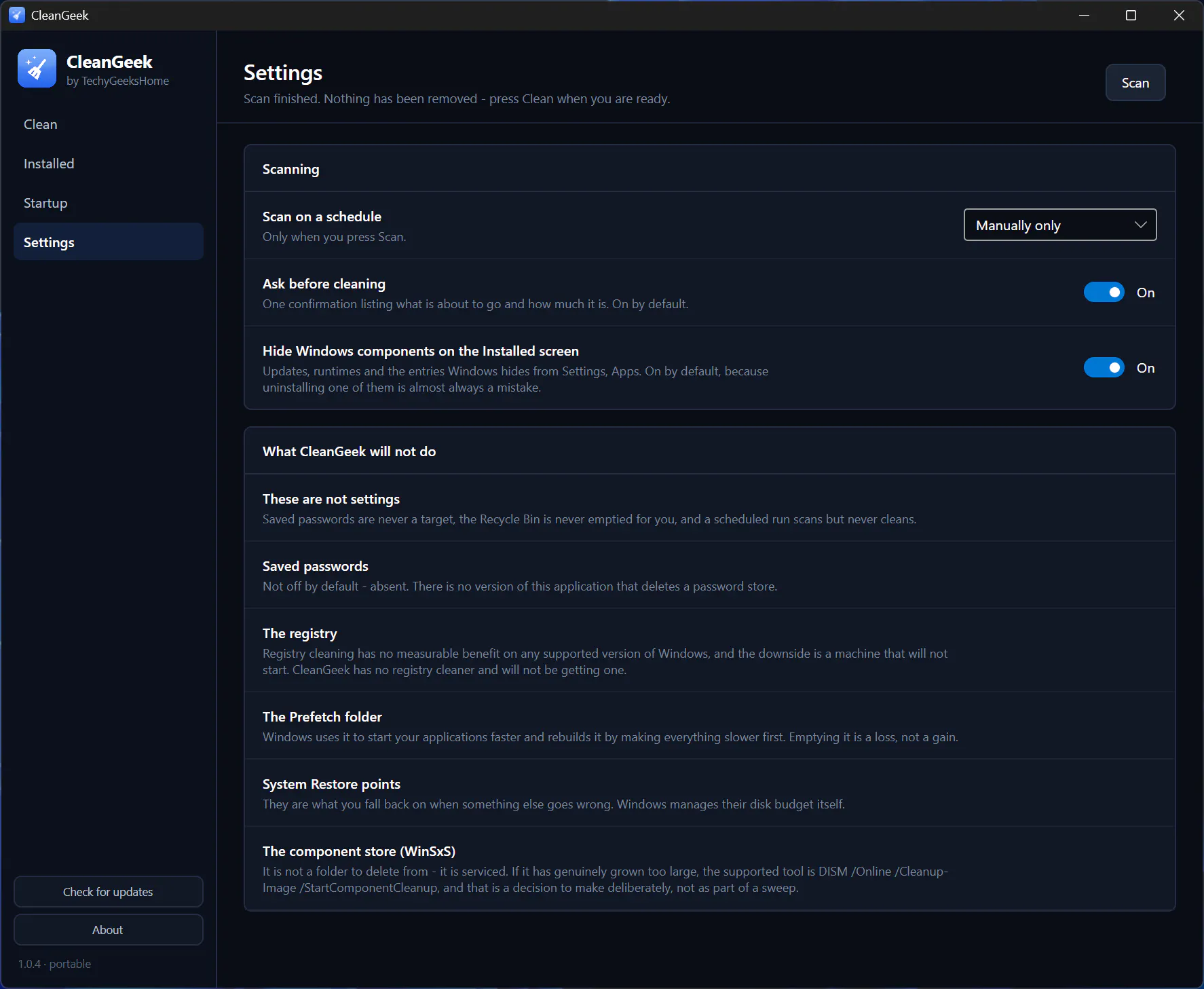Click the On label beside Ask before cleaning
The width and height of the screenshot is (1204, 989).
(x=1146, y=293)
